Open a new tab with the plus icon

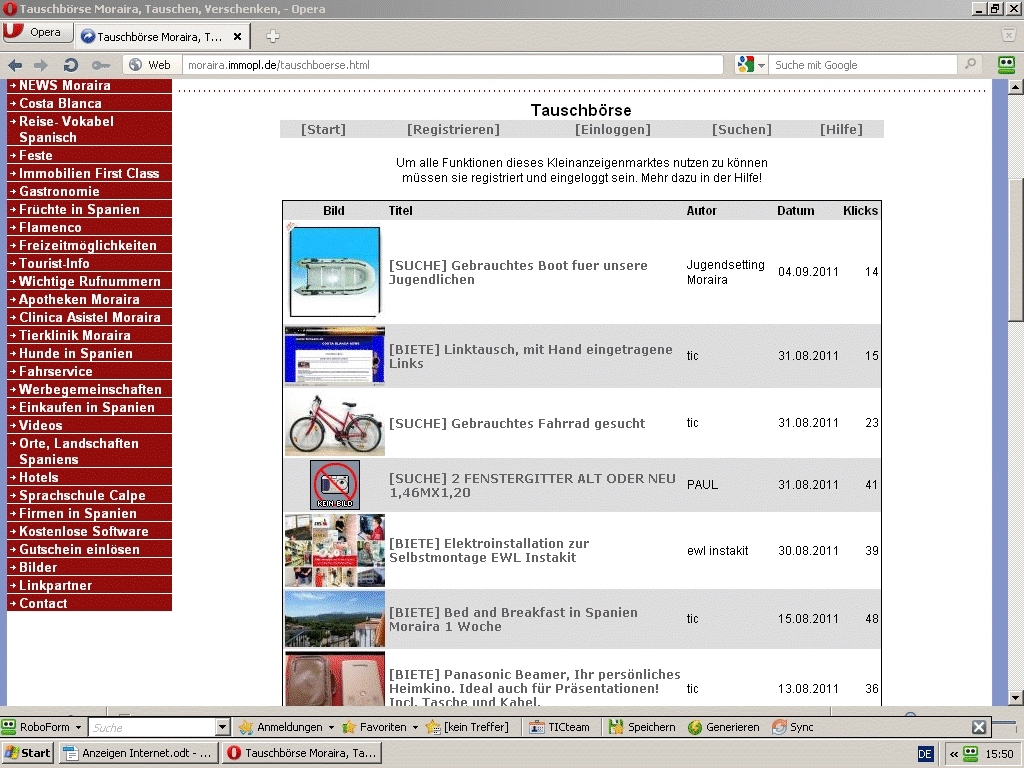tap(272, 37)
